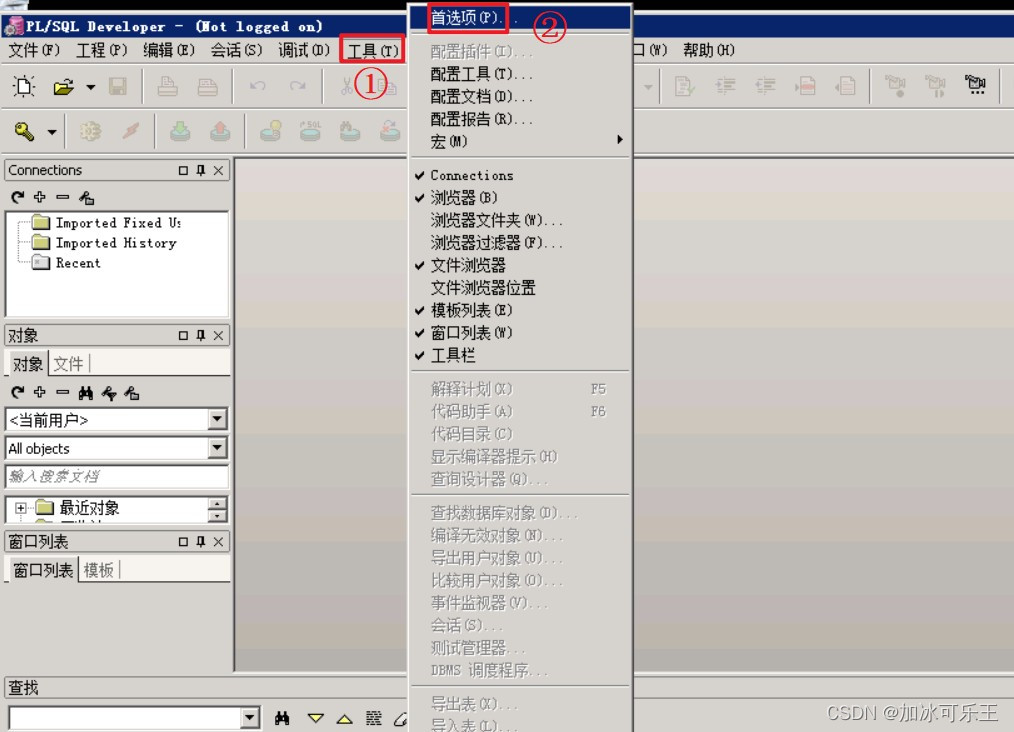Click the Redo arrow icon
This screenshot has height=732, width=1014.
tap(297, 86)
